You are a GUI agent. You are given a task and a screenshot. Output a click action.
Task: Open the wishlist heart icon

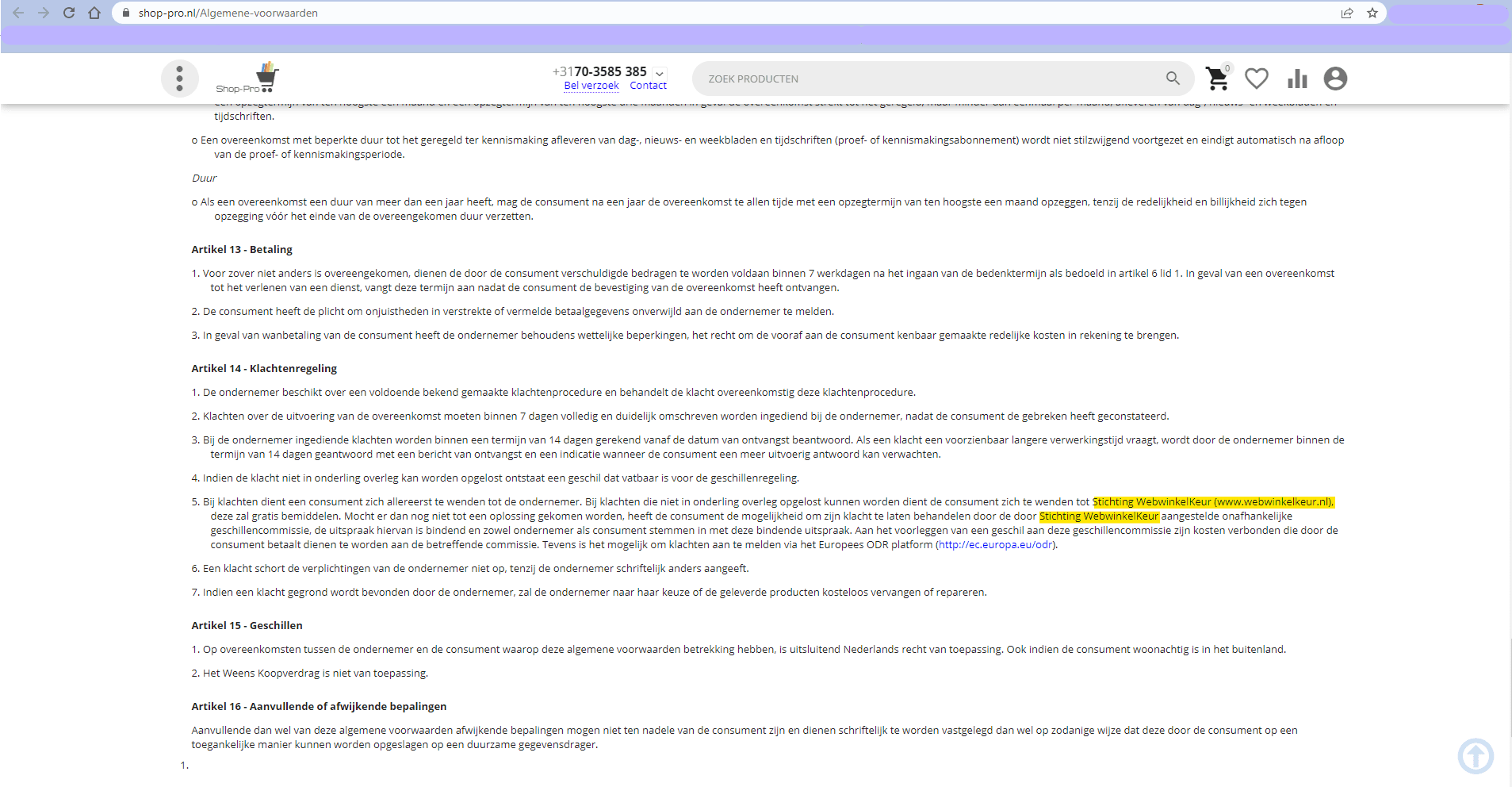tap(1256, 79)
